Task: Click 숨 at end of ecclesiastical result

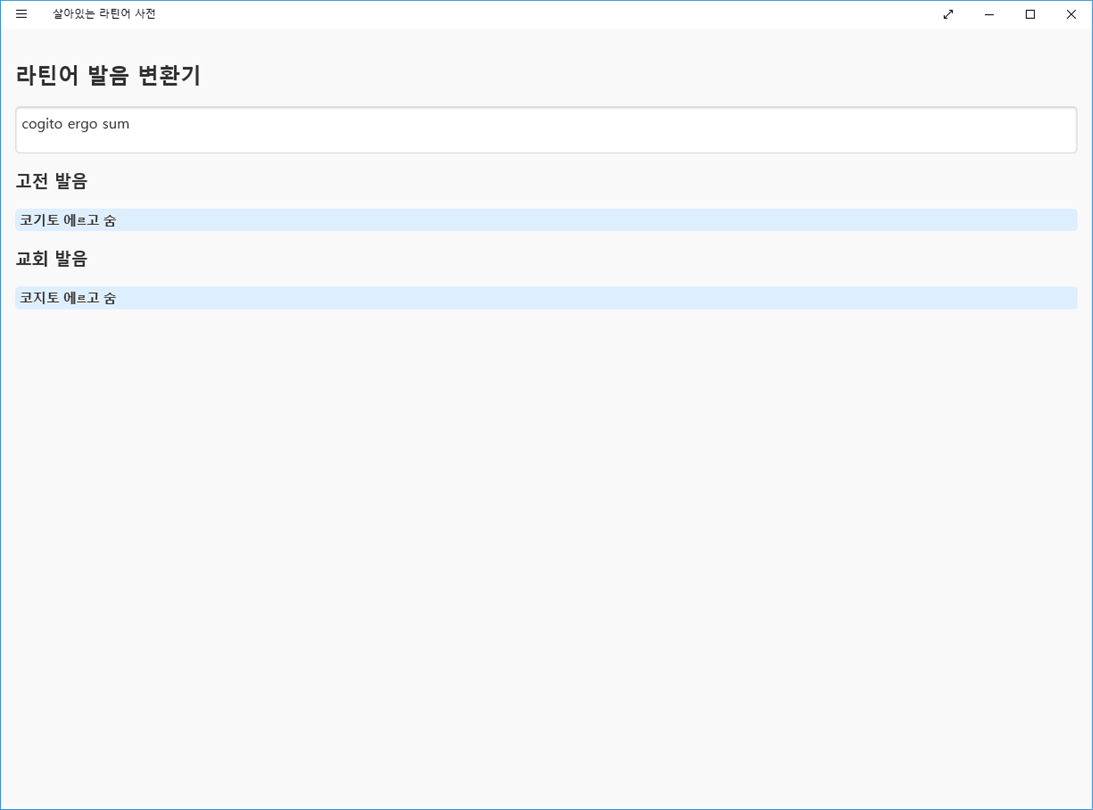Action: (109, 298)
